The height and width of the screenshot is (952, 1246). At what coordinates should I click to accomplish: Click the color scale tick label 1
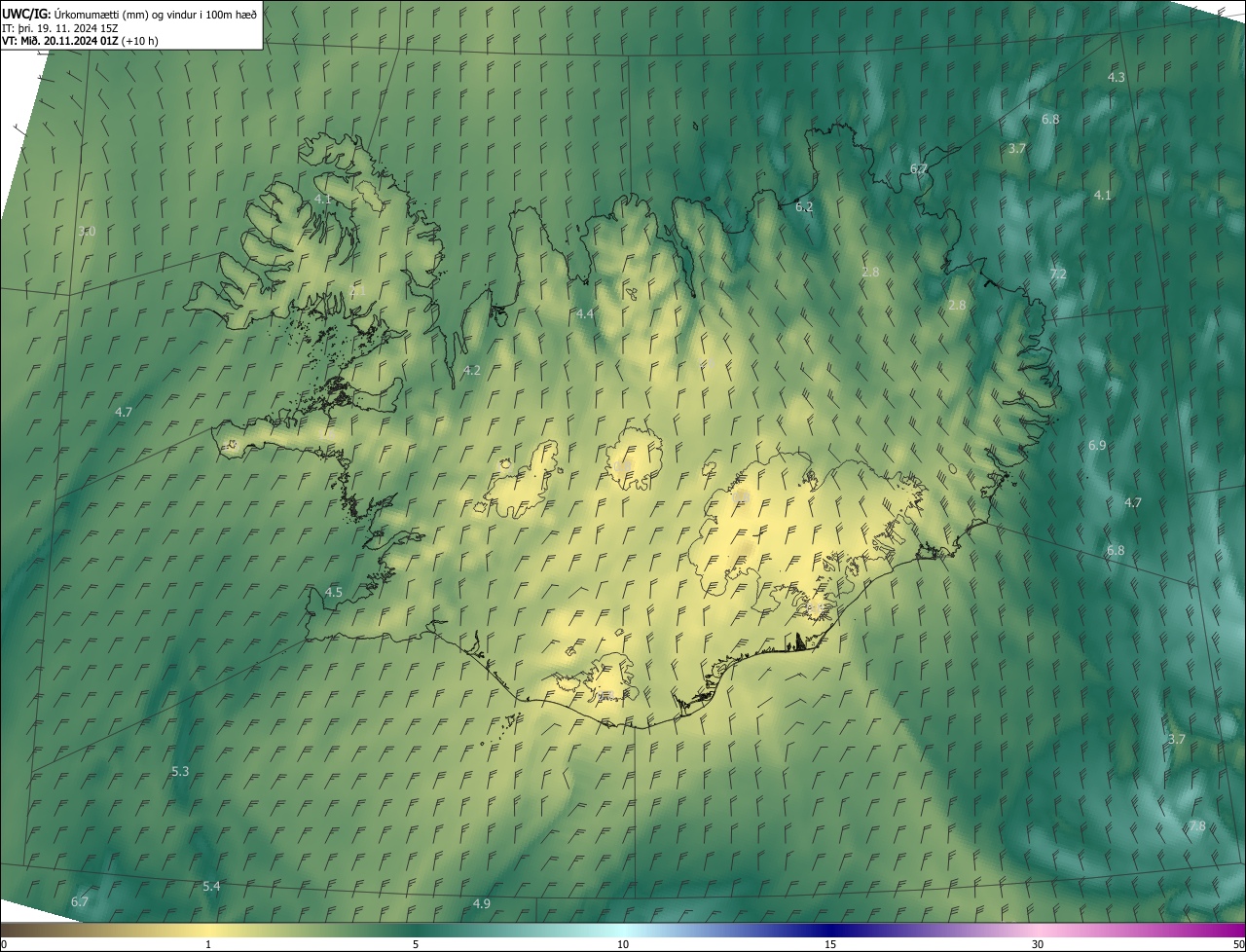[x=208, y=944]
